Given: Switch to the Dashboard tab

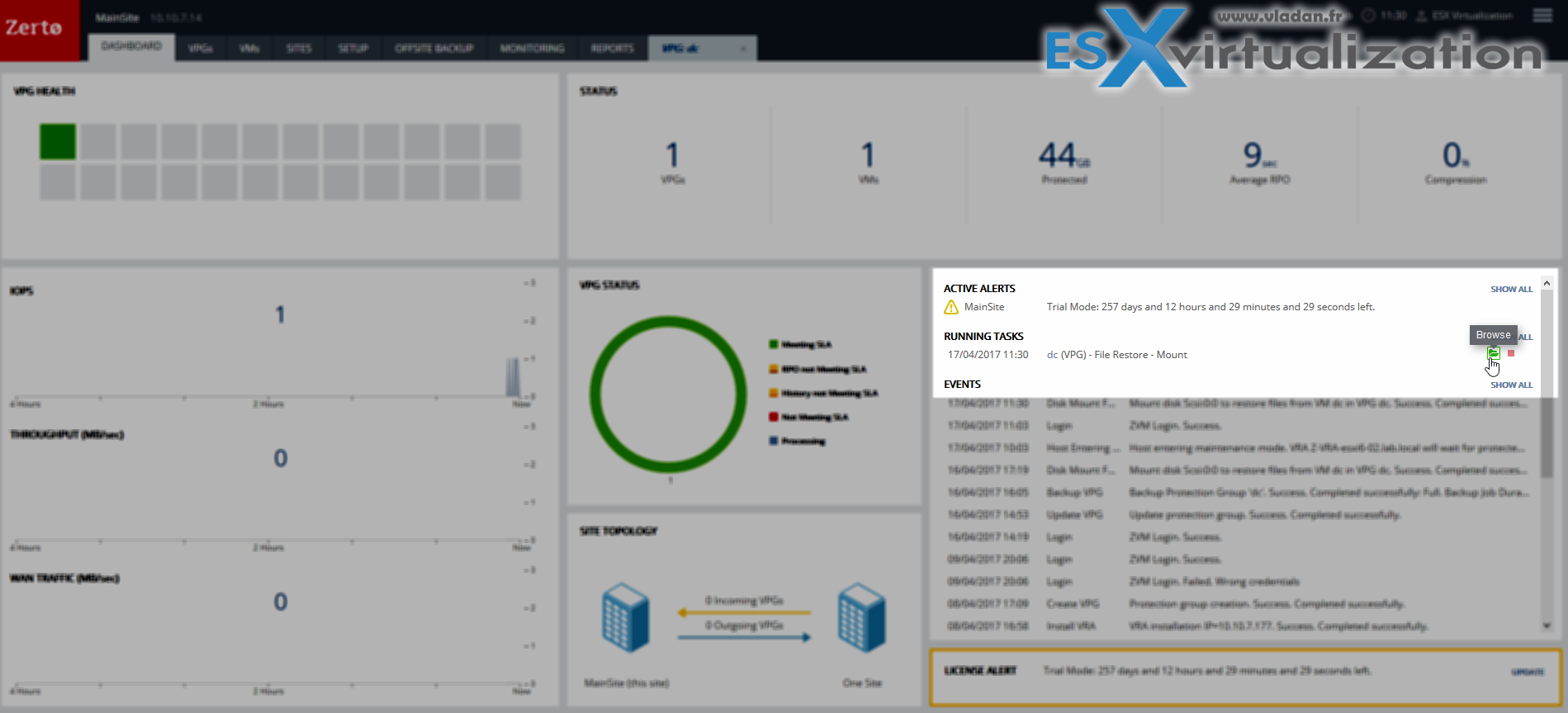Looking at the screenshot, I should click(x=131, y=47).
